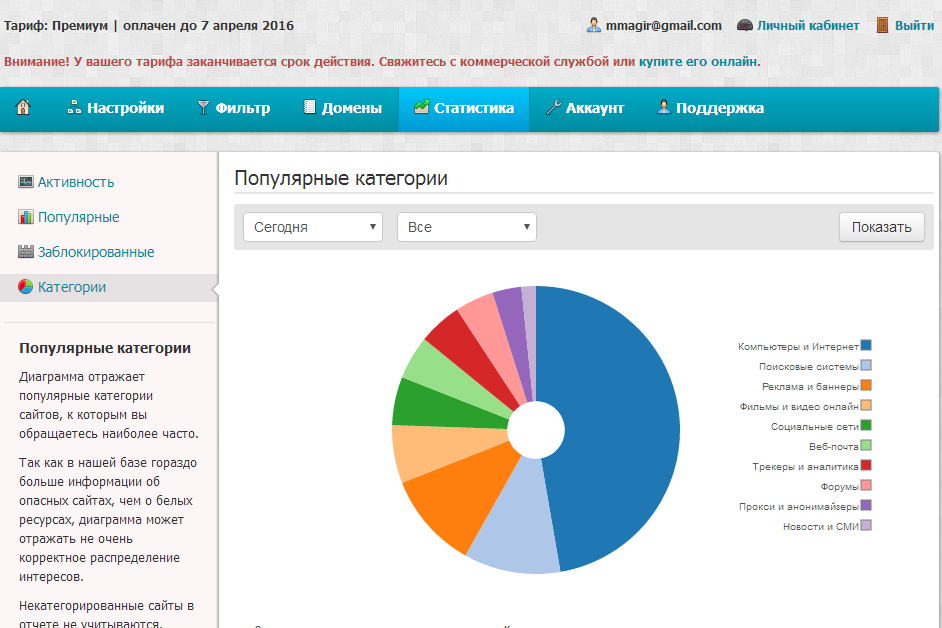Open the Популярные sidebar link
Viewport: 942px width, 628px height.
[x=78, y=217]
